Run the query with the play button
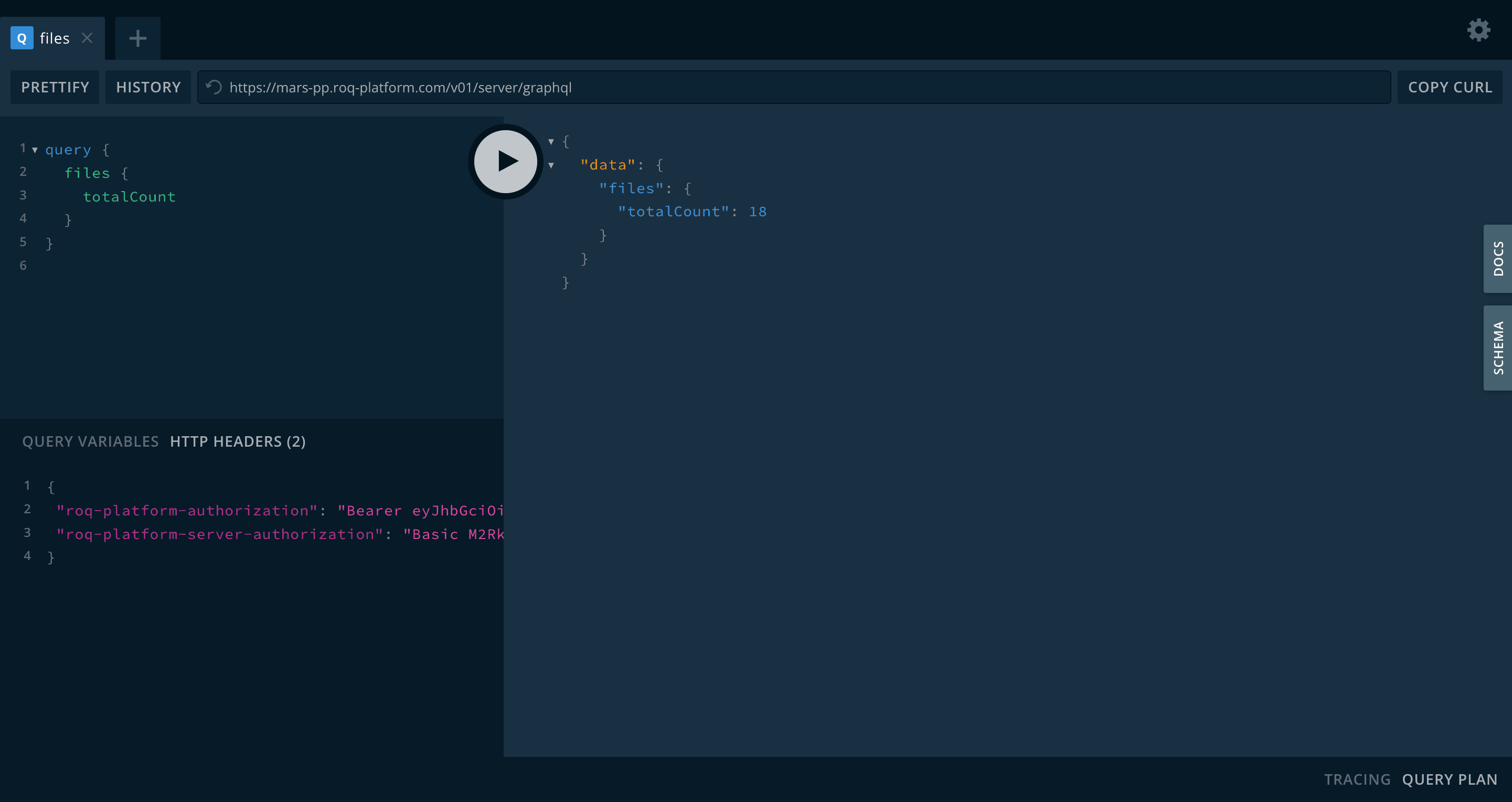1512x802 pixels. pyautogui.click(x=505, y=161)
